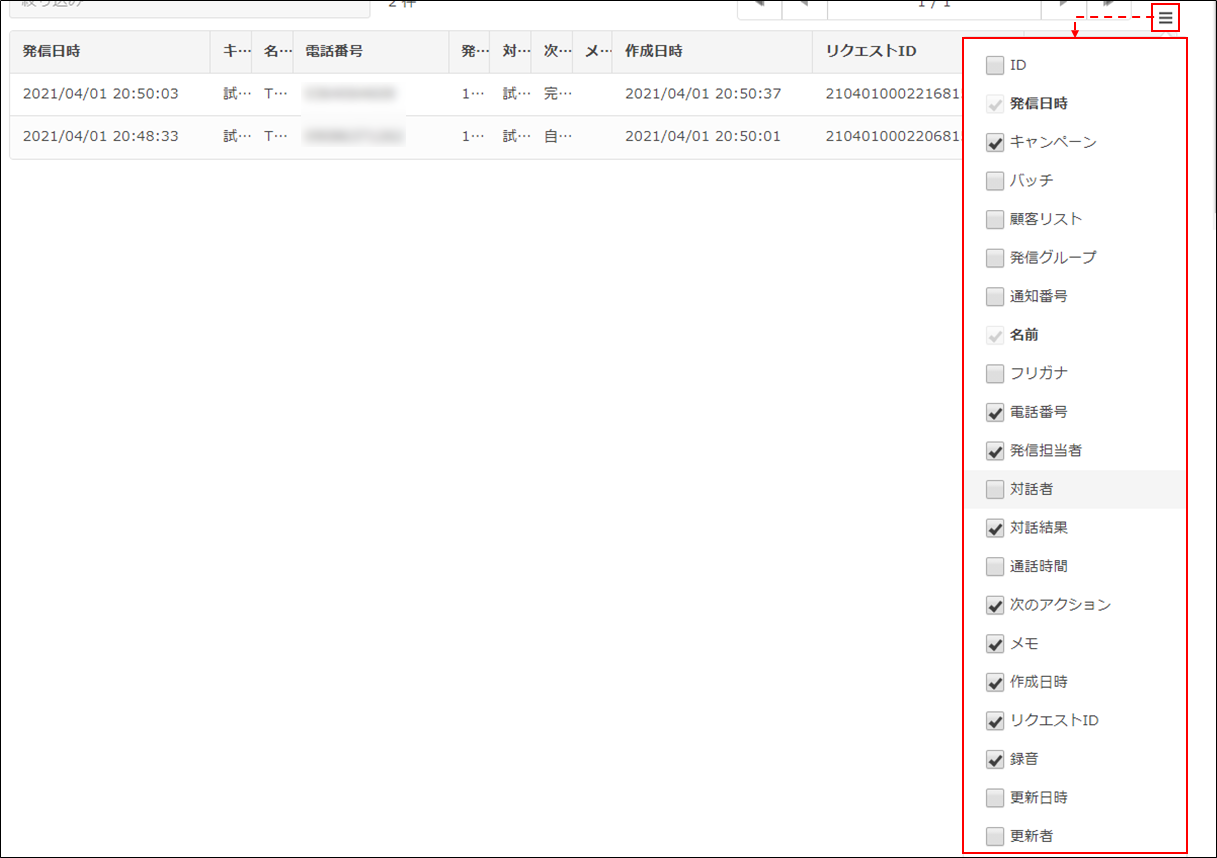The width and height of the screenshot is (1217, 858).
Task: Enable the フリガナ column checkbox
Action: [995, 374]
